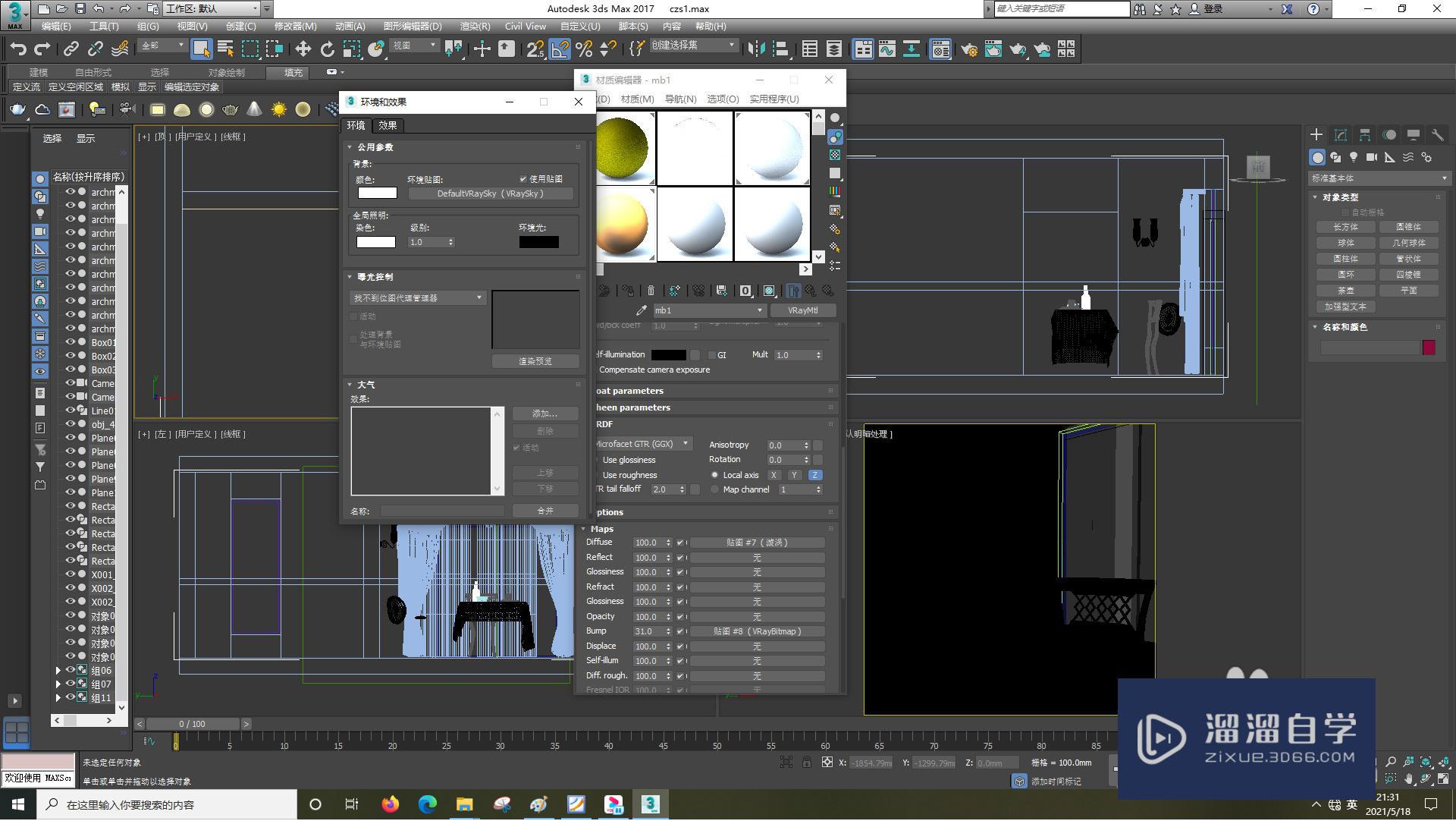This screenshot has height=821, width=1456.
Task: Toggle GI checkbox beside Self-illumination
Action: coord(711,355)
